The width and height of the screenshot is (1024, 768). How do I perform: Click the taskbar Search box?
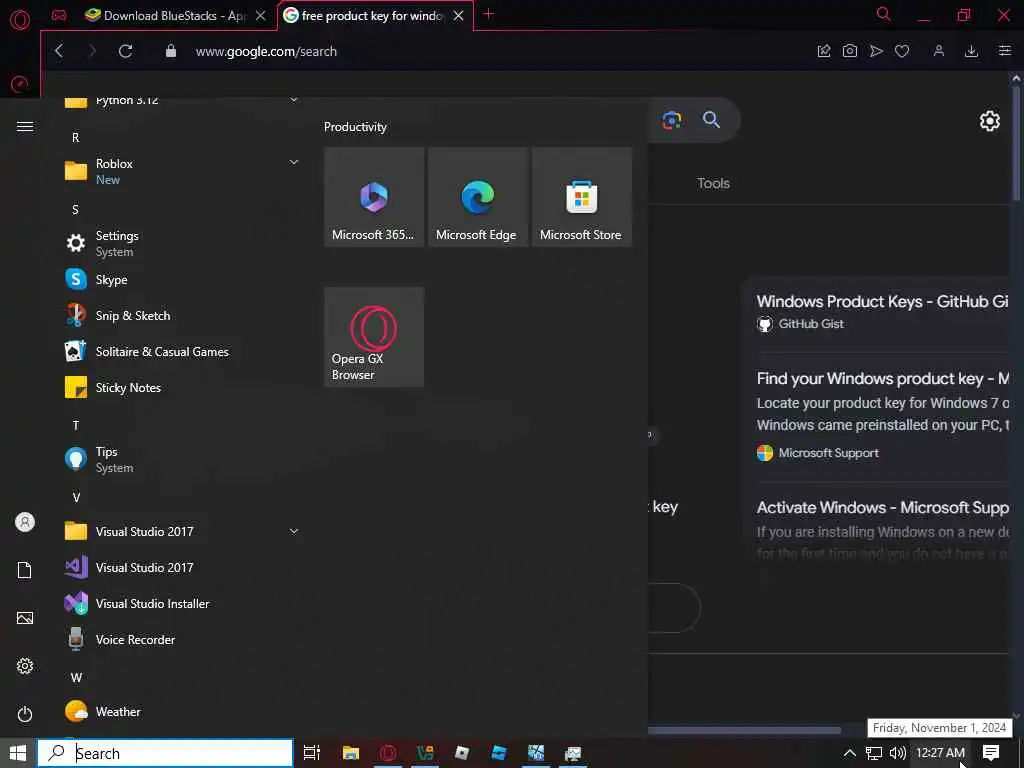coord(165,753)
